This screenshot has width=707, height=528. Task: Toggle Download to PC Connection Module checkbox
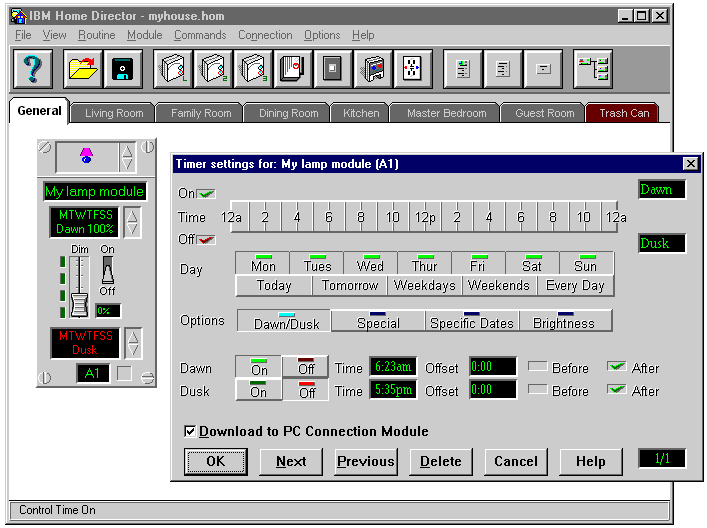click(190, 432)
